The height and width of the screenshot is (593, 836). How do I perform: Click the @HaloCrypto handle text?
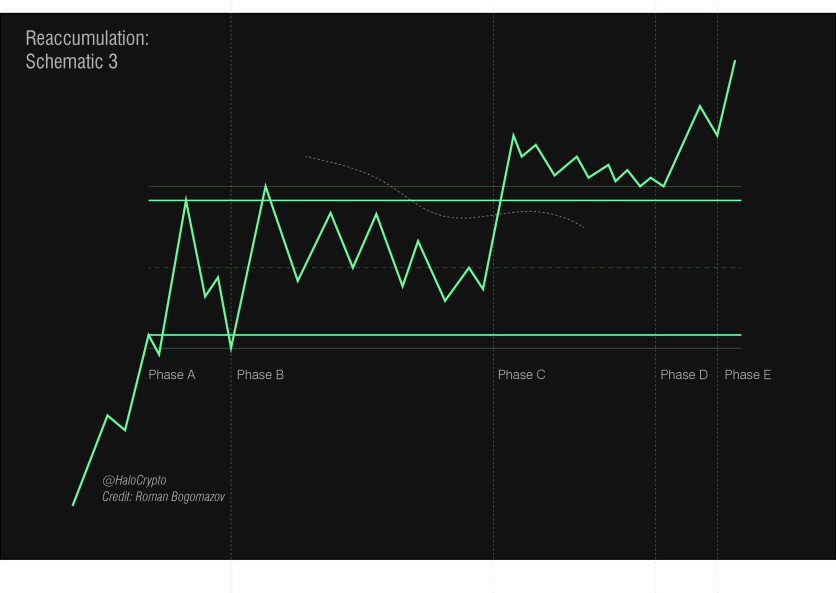134,480
